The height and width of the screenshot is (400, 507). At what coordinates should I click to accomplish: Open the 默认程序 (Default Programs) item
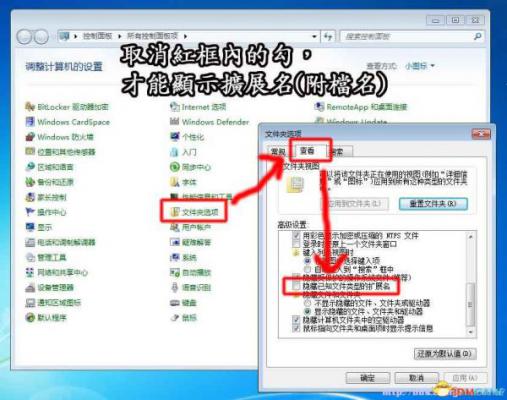pos(46,317)
